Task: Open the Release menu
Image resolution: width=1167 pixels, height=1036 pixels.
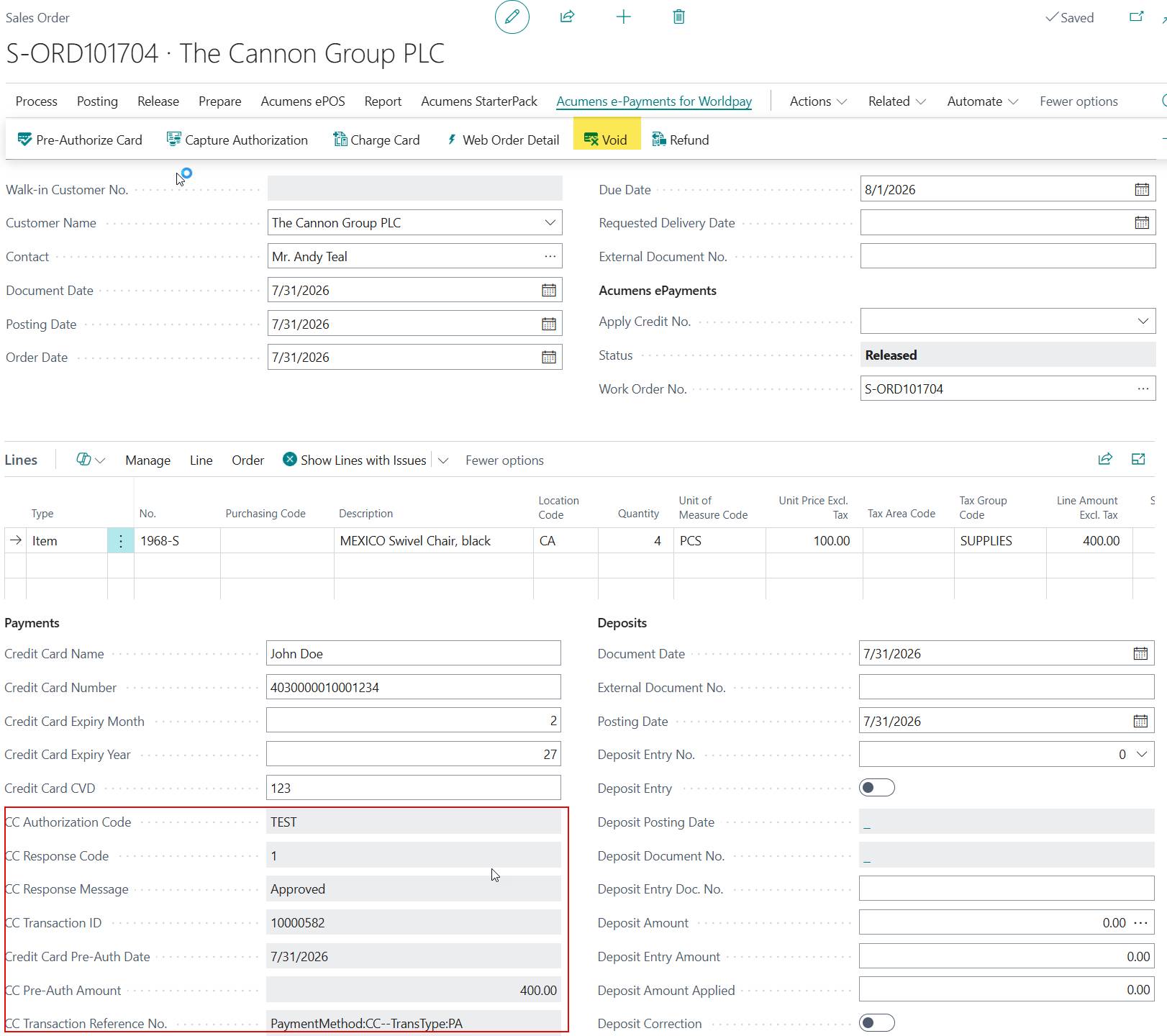Action: pyautogui.click(x=158, y=101)
